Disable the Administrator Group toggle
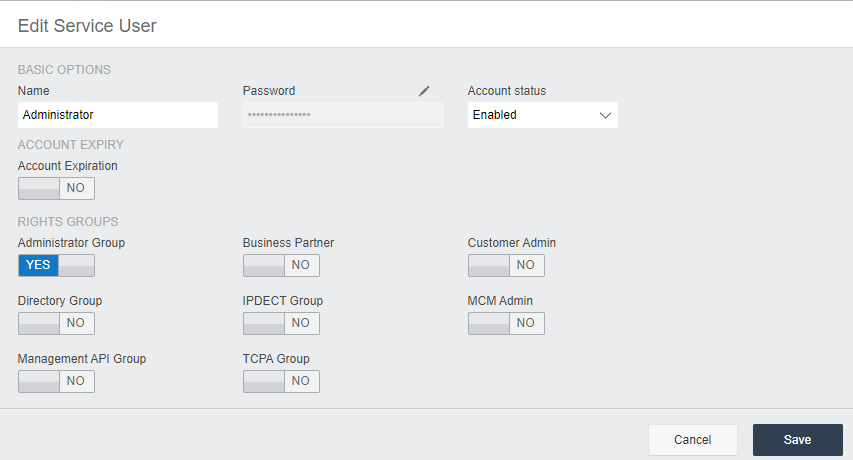 pos(57,265)
